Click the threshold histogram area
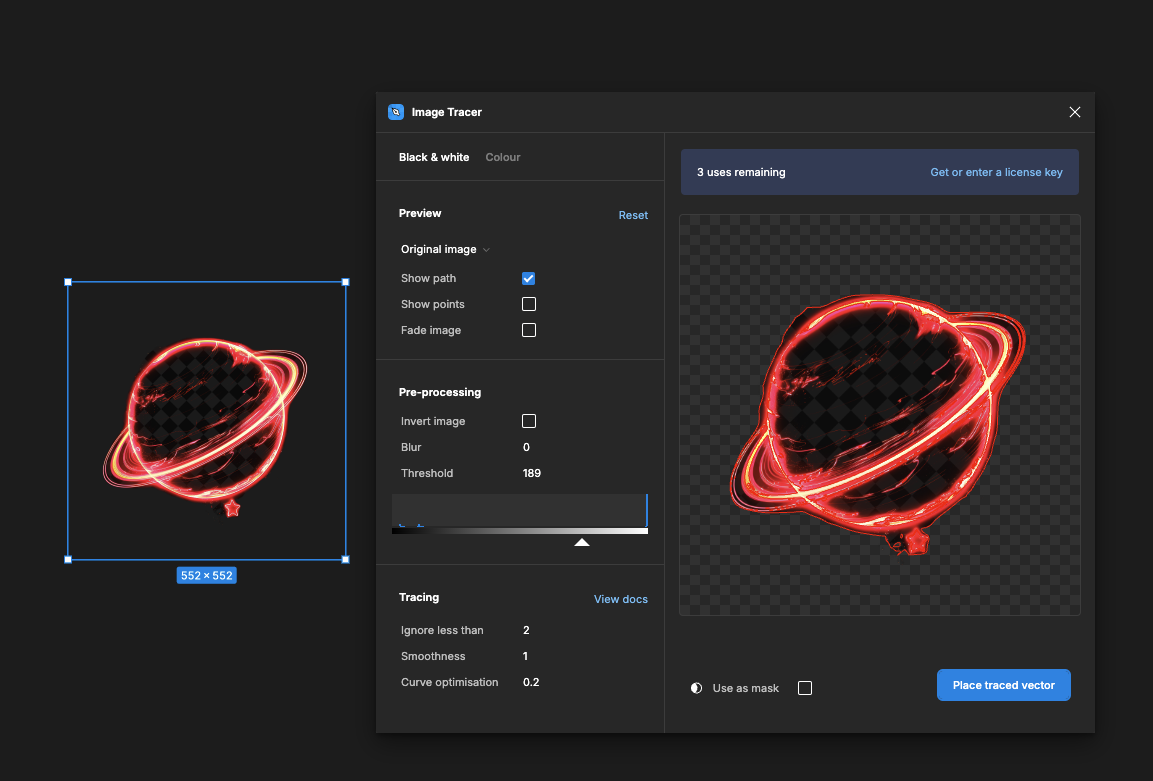1153x781 pixels. [x=520, y=511]
